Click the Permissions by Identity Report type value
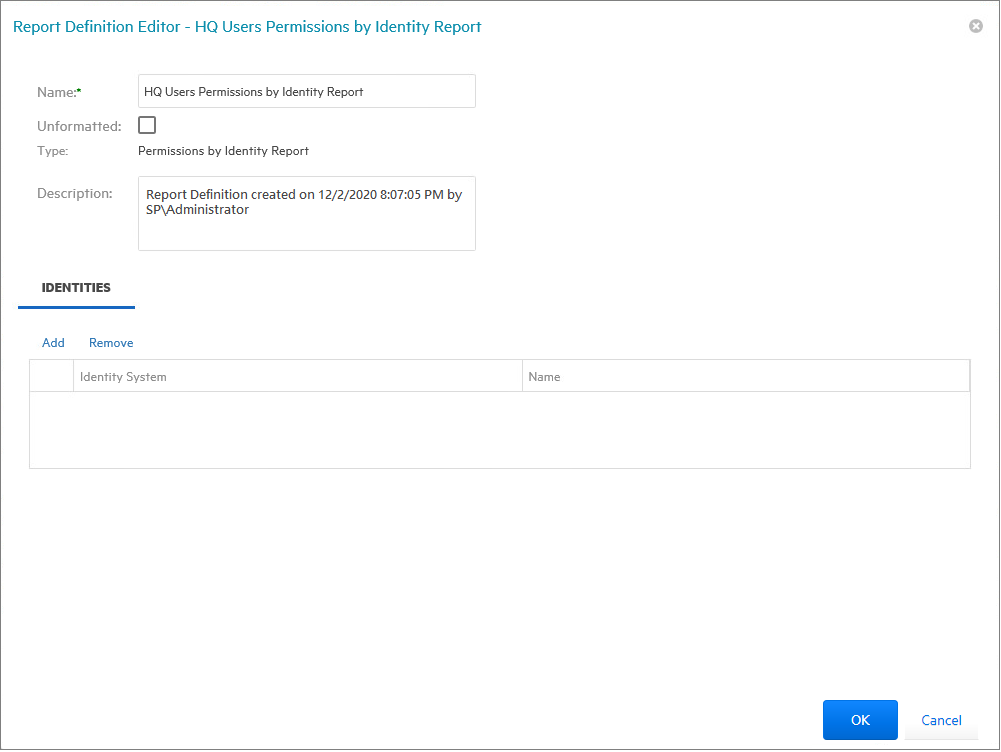This screenshot has height=752, width=1001. (x=223, y=151)
